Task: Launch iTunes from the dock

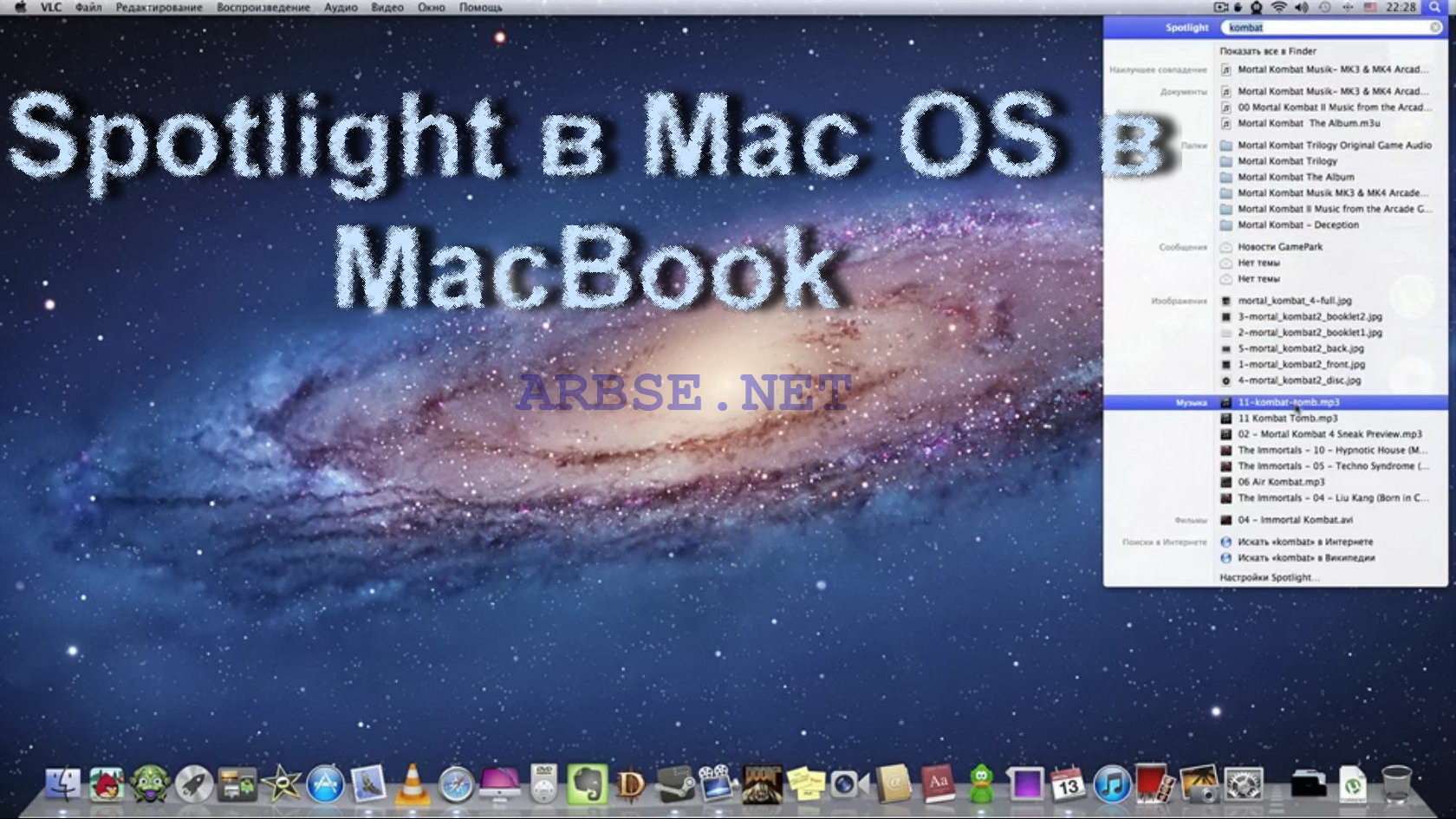Action: pos(1112,784)
